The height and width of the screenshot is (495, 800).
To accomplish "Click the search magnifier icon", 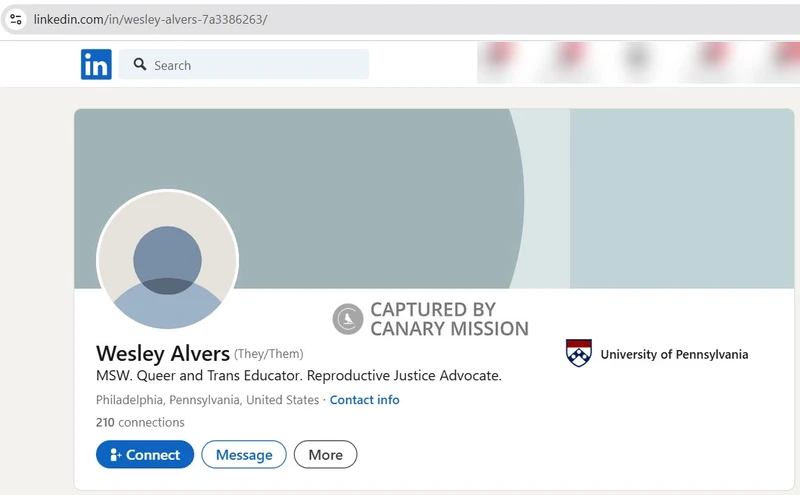I will [x=139, y=64].
